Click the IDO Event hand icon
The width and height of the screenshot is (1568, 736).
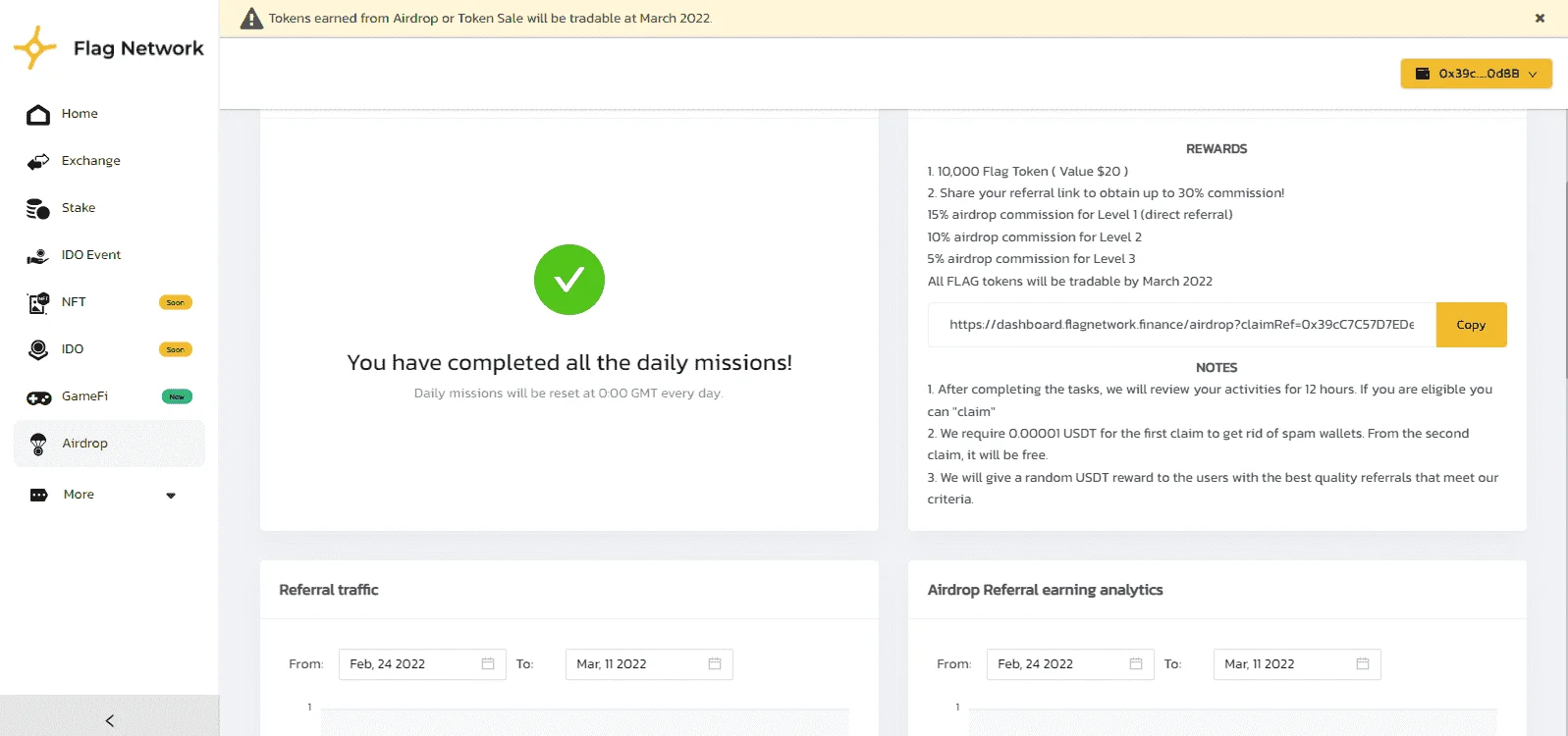(x=38, y=256)
